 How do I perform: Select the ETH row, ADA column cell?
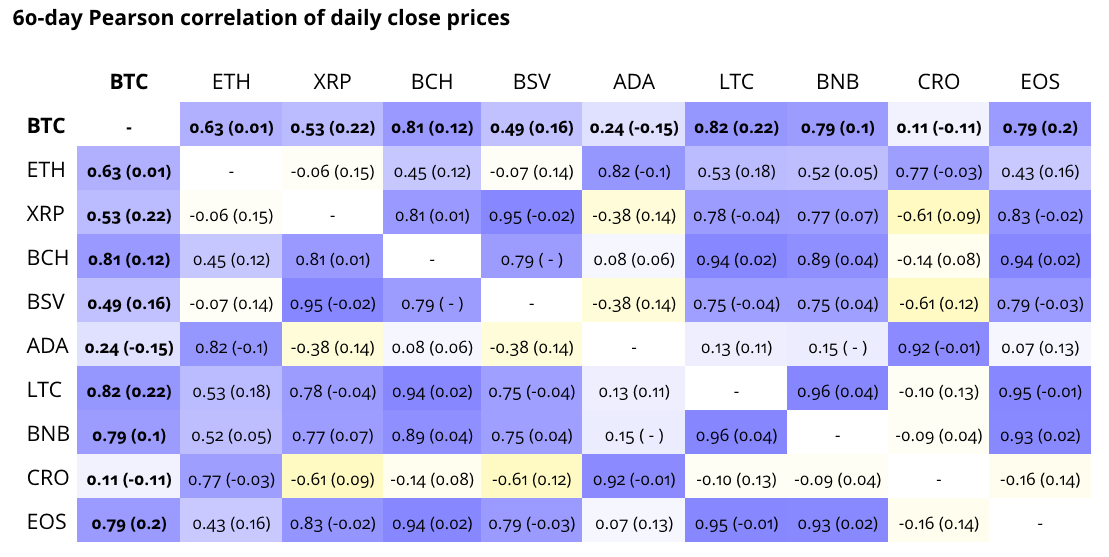[634, 171]
